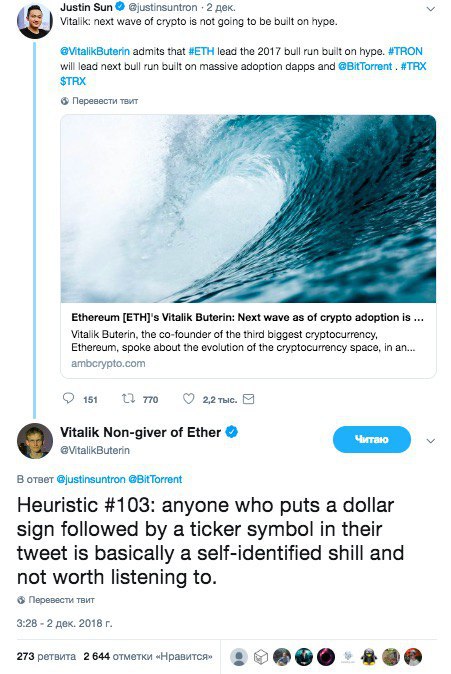Like Justin Sun's tweet with heart icon
The height and width of the screenshot is (674, 451).
(189, 399)
